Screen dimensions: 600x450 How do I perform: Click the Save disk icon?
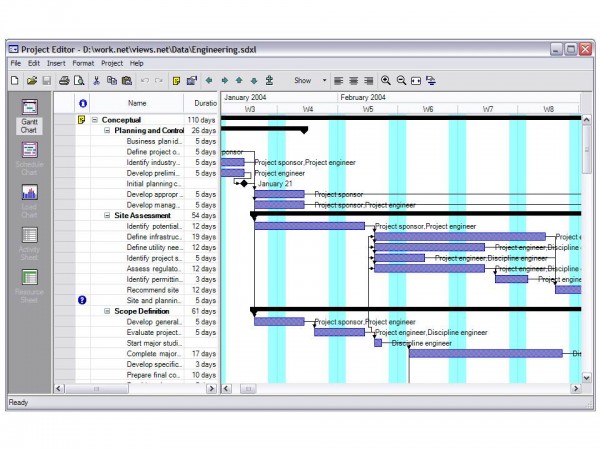point(47,80)
